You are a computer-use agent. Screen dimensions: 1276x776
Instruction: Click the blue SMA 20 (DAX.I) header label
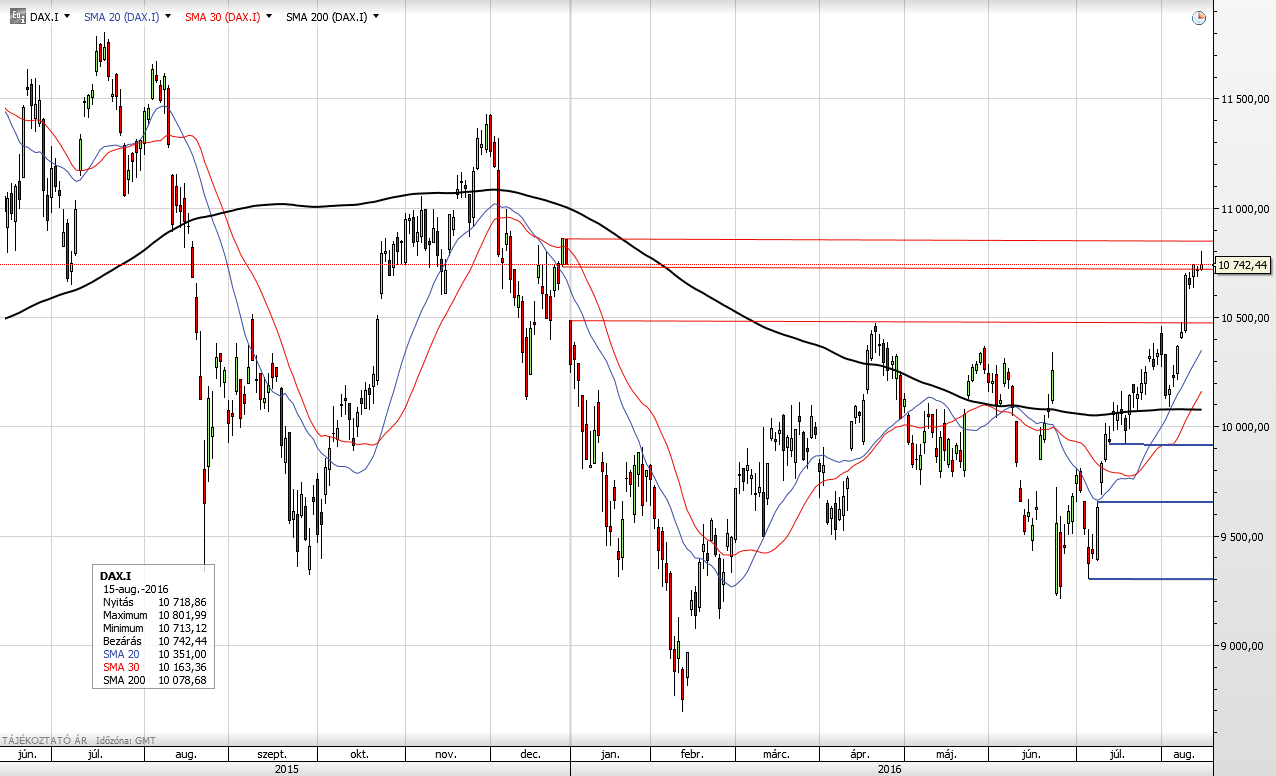pyautogui.click(x=121, y=17)
